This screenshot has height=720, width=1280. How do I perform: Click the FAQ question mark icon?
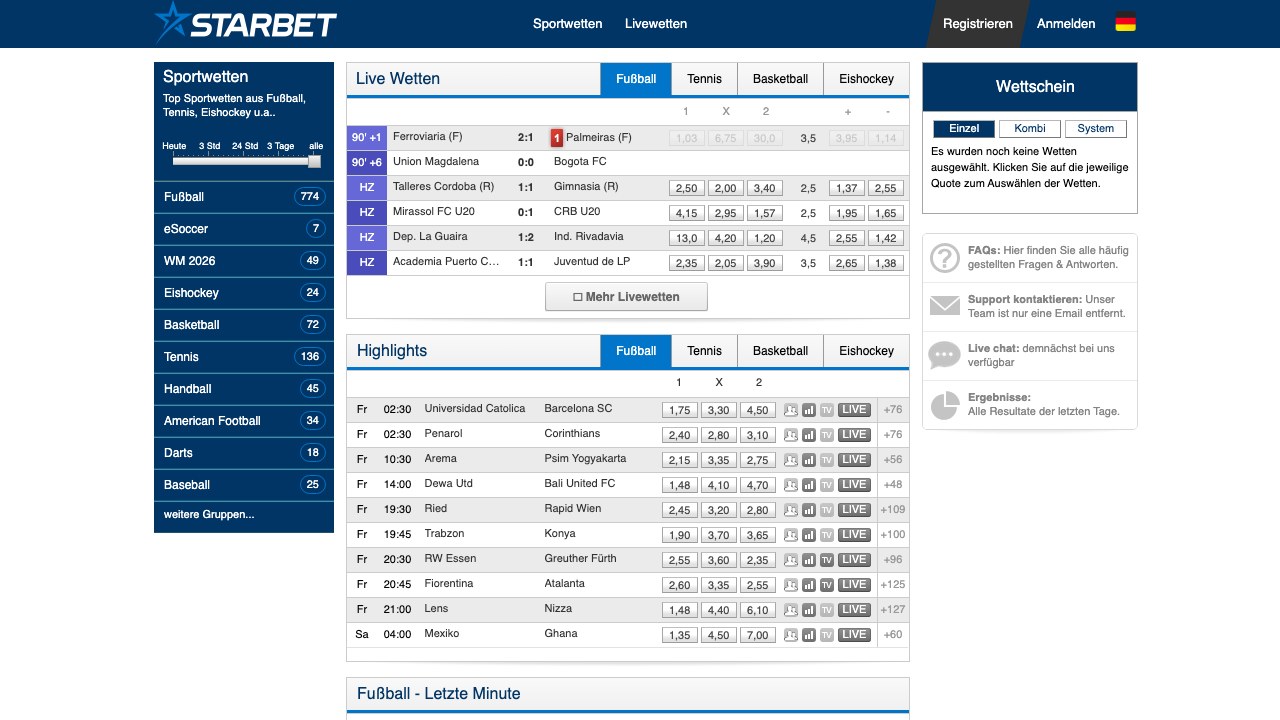pos(945,258)
